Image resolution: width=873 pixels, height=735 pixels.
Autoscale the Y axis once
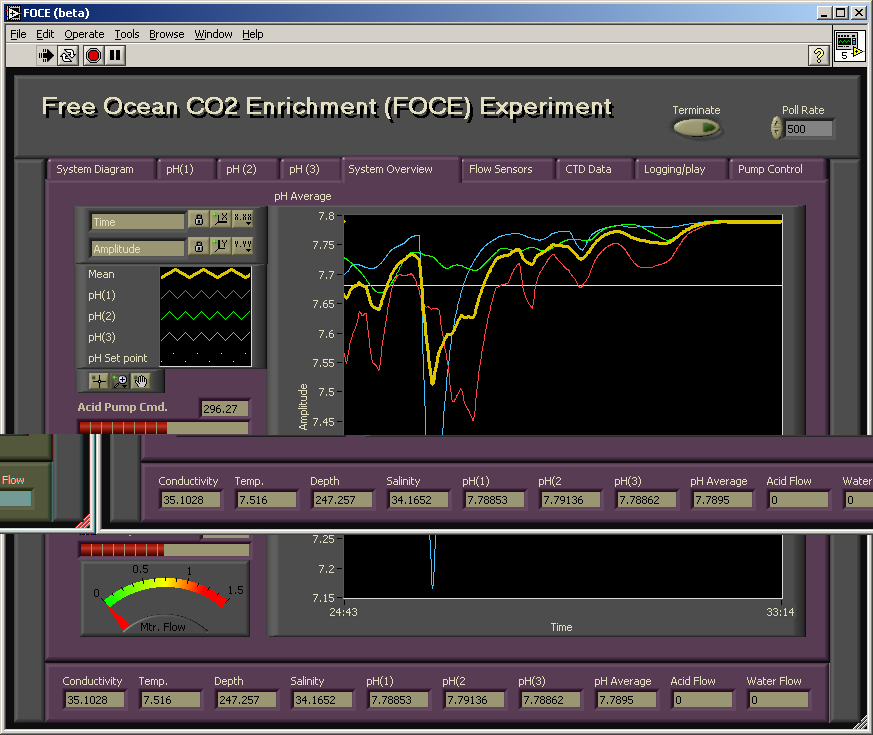point(220,245)
